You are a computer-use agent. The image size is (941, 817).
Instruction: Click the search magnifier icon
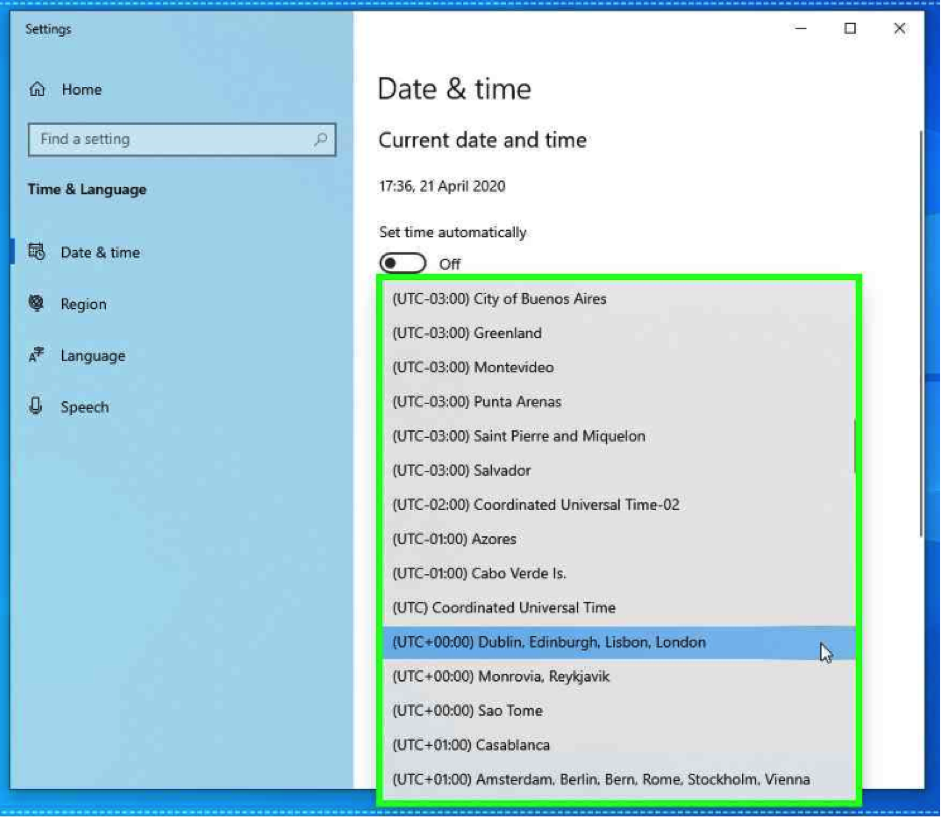(320, 140)
